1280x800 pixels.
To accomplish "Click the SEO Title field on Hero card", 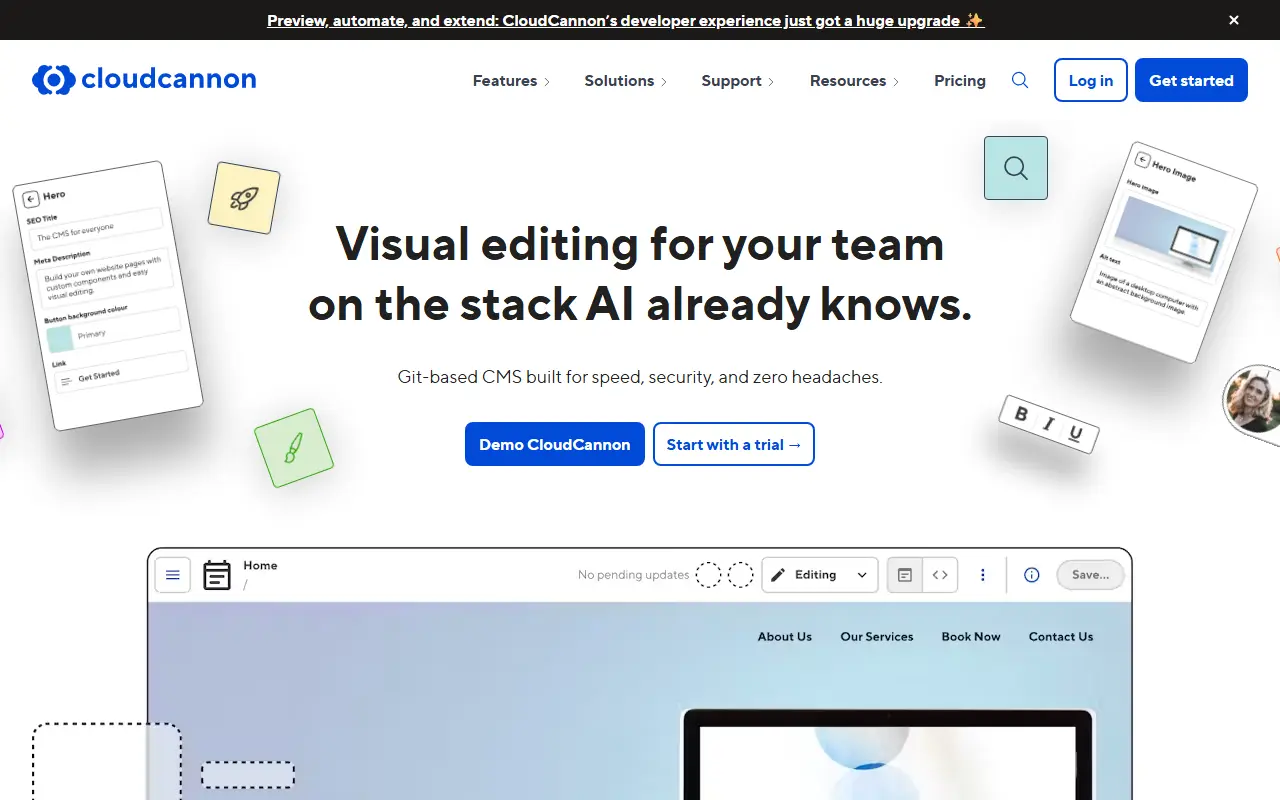I will point(98,227).
